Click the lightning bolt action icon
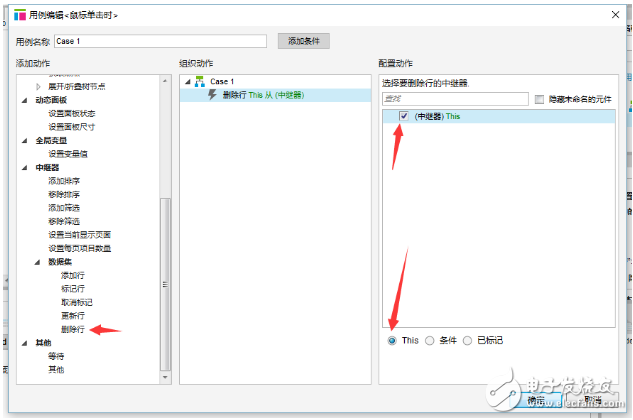 (212, 94)
